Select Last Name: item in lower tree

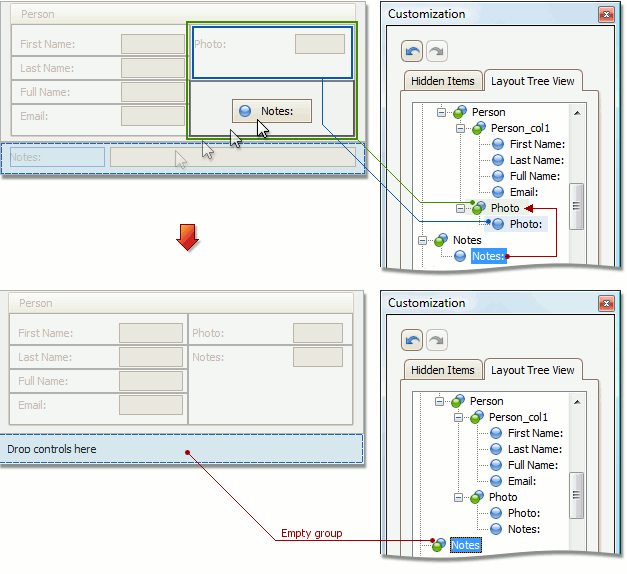(x=535, y=449)
